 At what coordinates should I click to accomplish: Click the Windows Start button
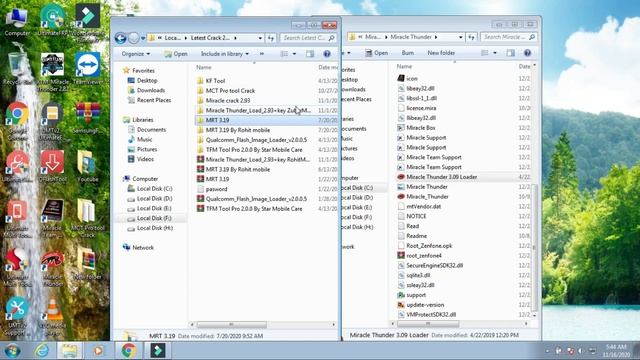click(12, 351)
